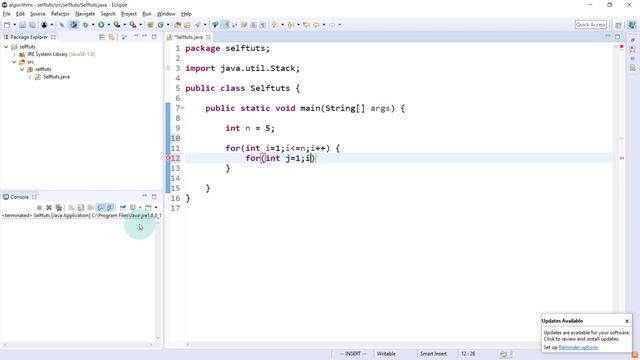Open the New Java Class dropdown arrow
The width and height of the screenshot is (640, 360).
(168, 25)
